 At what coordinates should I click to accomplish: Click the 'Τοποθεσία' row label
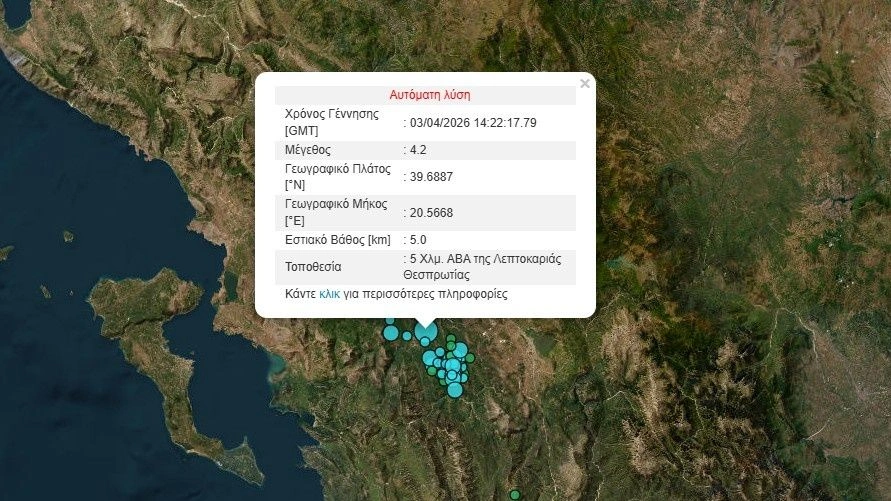coord(313,267)
